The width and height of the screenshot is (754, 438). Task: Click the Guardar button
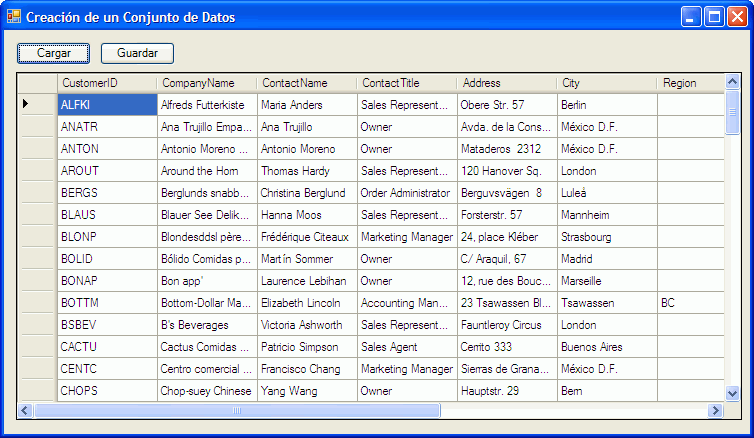point(137,53)
